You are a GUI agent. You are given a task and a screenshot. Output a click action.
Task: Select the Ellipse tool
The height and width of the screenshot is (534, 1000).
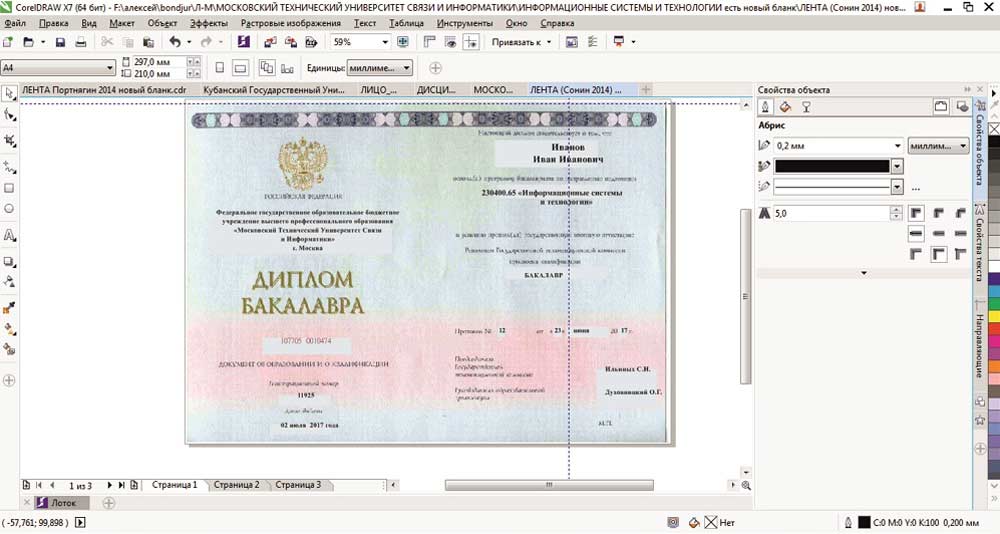[x=10, y=209]
